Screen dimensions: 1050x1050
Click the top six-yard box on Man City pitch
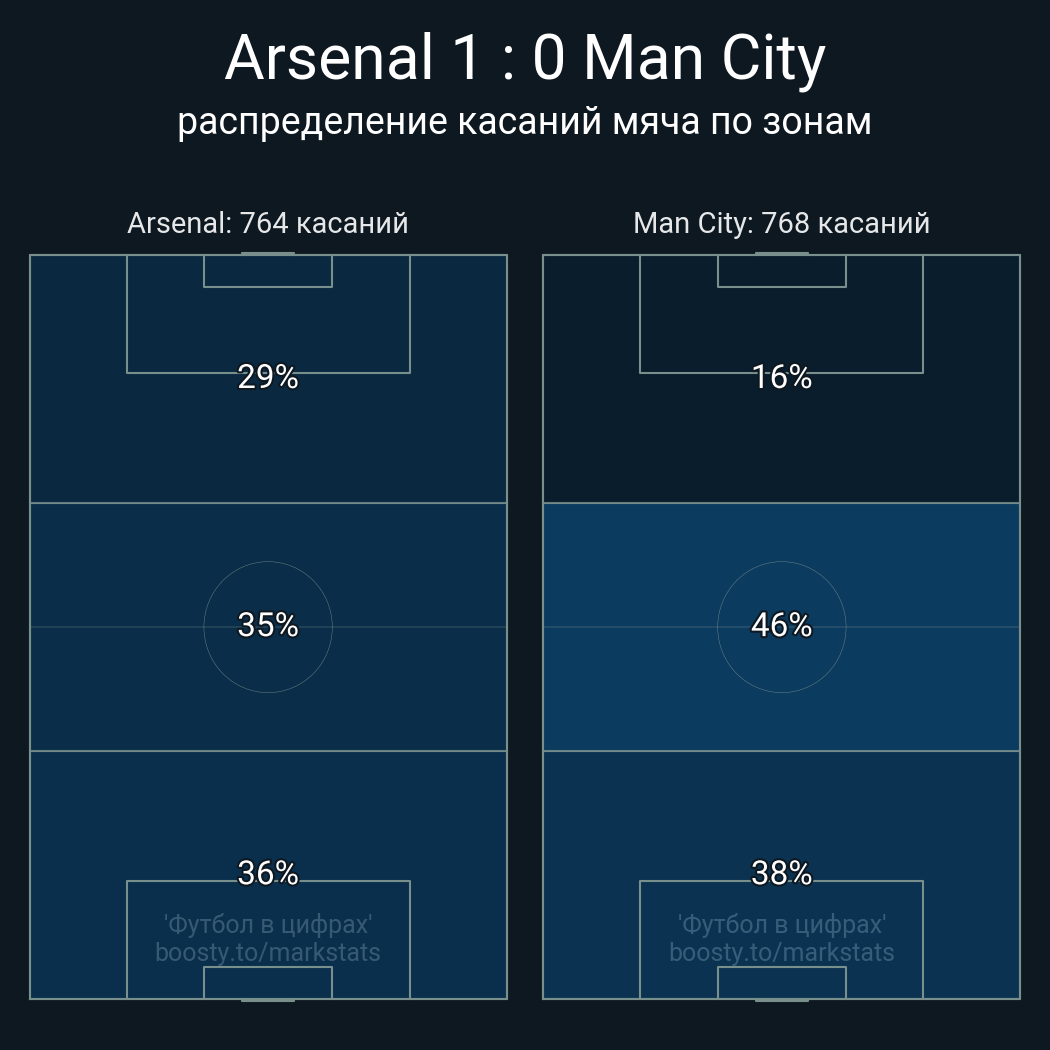click(x=781, y=271)
